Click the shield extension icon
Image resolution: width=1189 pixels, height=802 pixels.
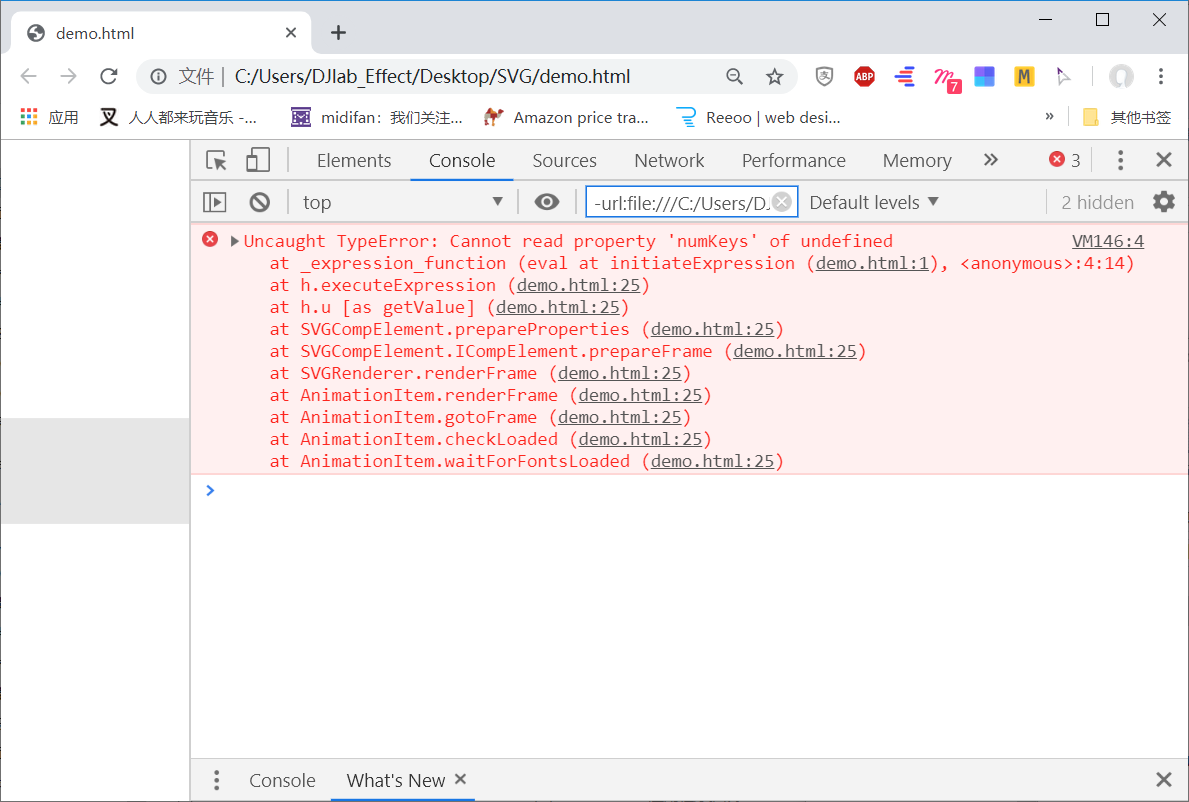pos(824,76)
